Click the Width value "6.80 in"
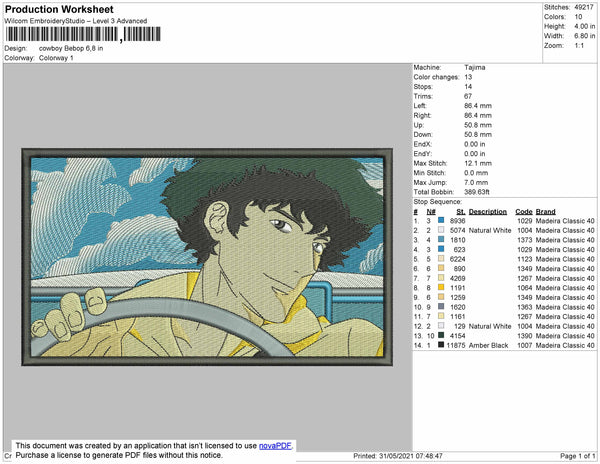Viewport: 600px width, 464px height. pyautogui.click(x=585, y=36)
